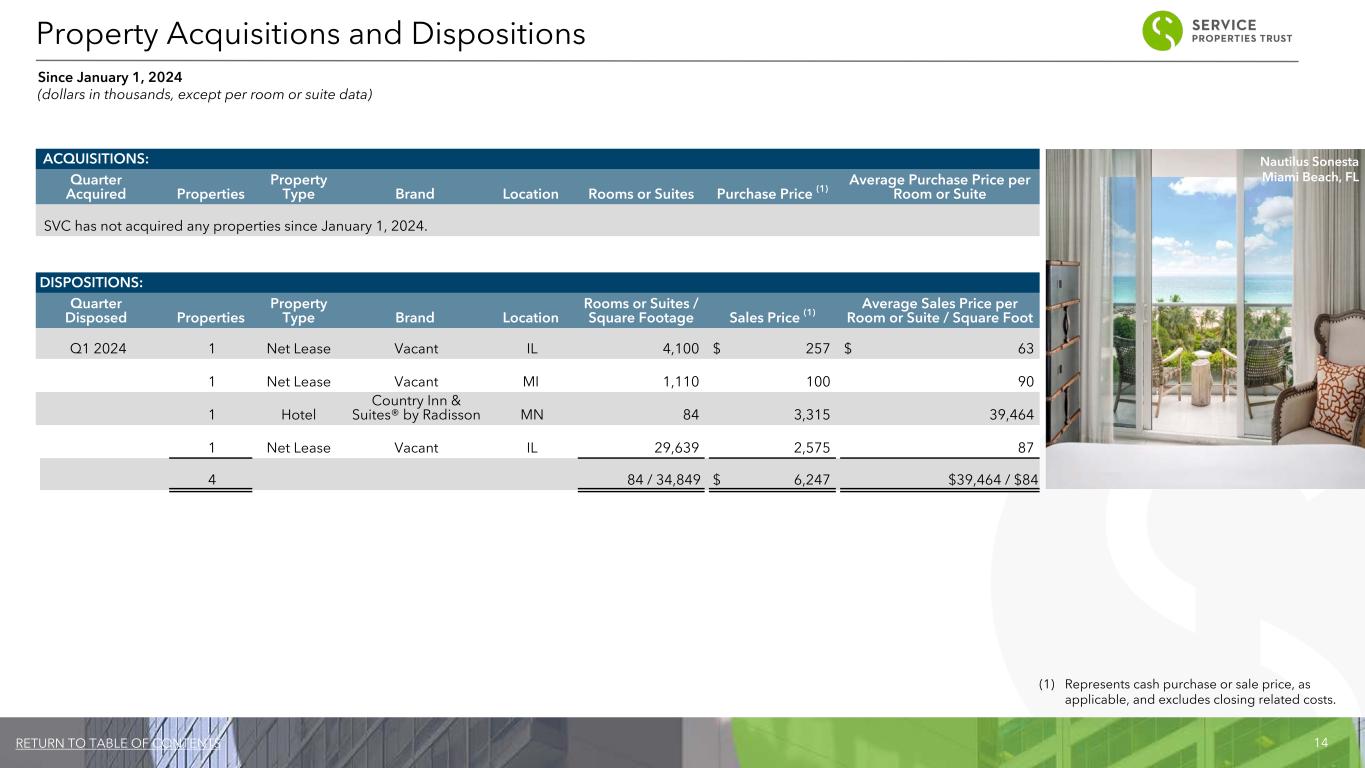This screenshot has height=768, width=1365.
Task: Click the Service Properties Trust logo icon
Action: [1162, 31]
